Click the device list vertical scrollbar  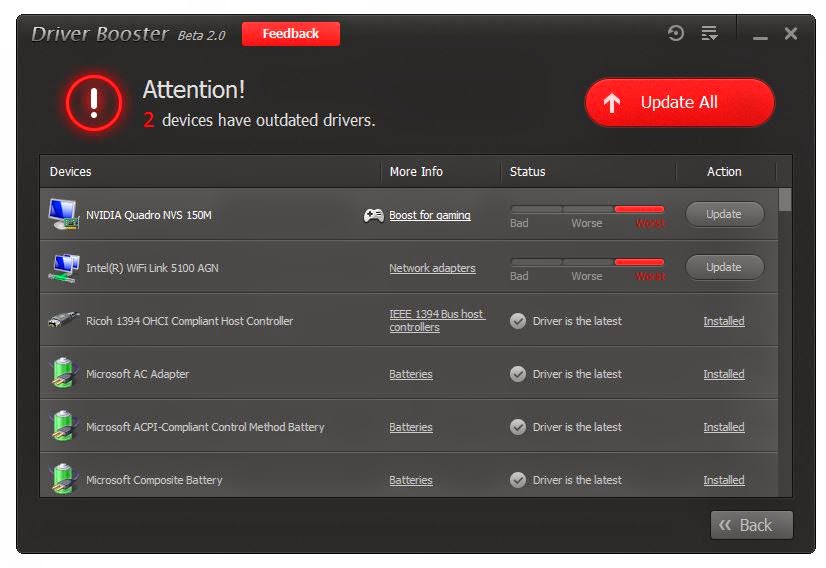785,342
